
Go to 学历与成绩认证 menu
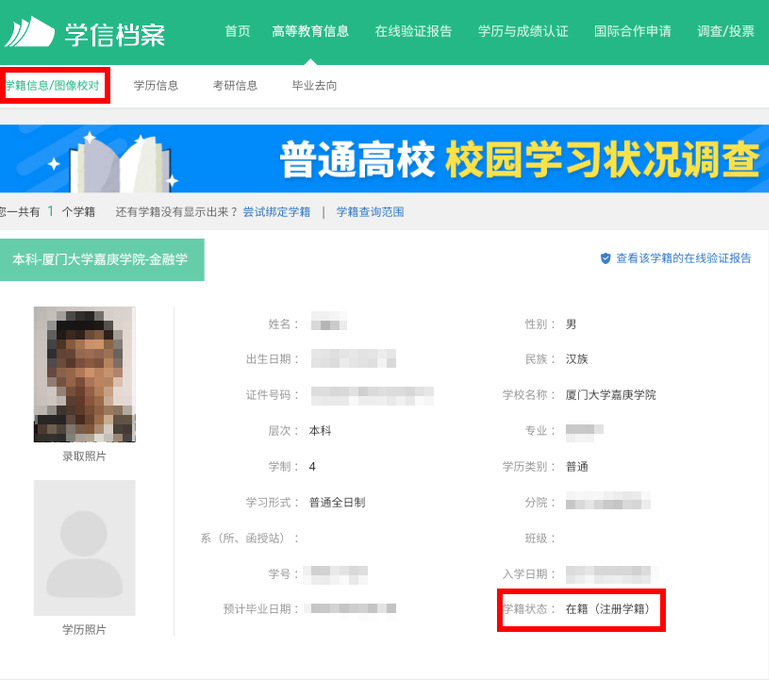pos(522,32)
